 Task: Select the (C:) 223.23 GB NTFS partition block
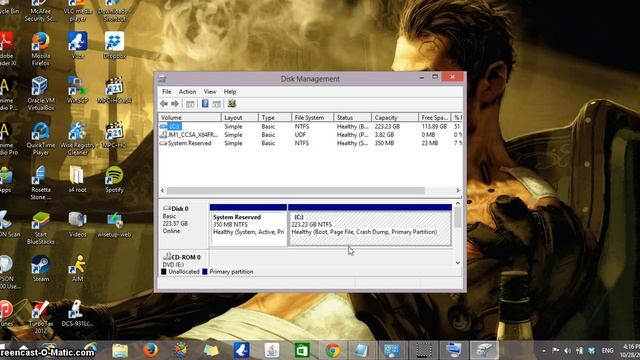tap(370, 225)
